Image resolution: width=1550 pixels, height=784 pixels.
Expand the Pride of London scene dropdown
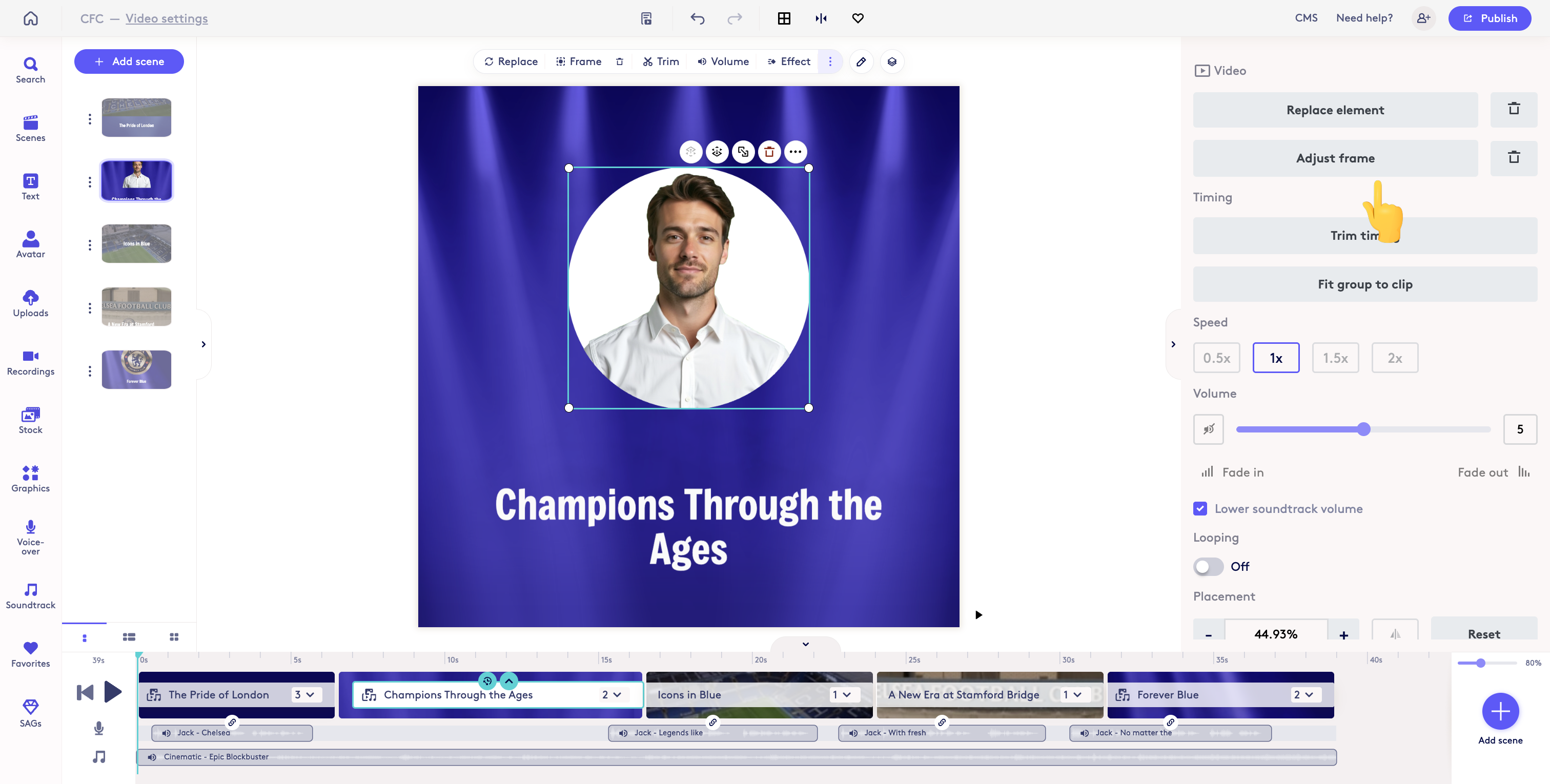(304, 694)
